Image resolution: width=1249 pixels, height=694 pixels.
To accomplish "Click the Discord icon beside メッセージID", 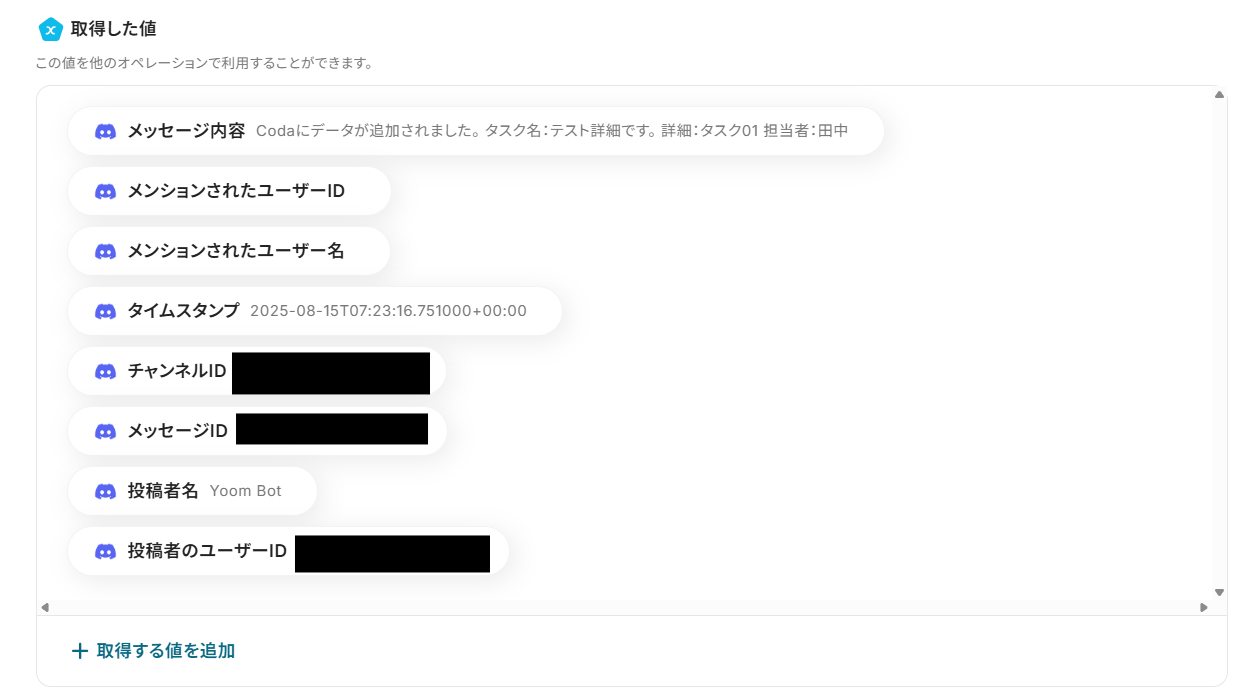I will coord(105,431).
